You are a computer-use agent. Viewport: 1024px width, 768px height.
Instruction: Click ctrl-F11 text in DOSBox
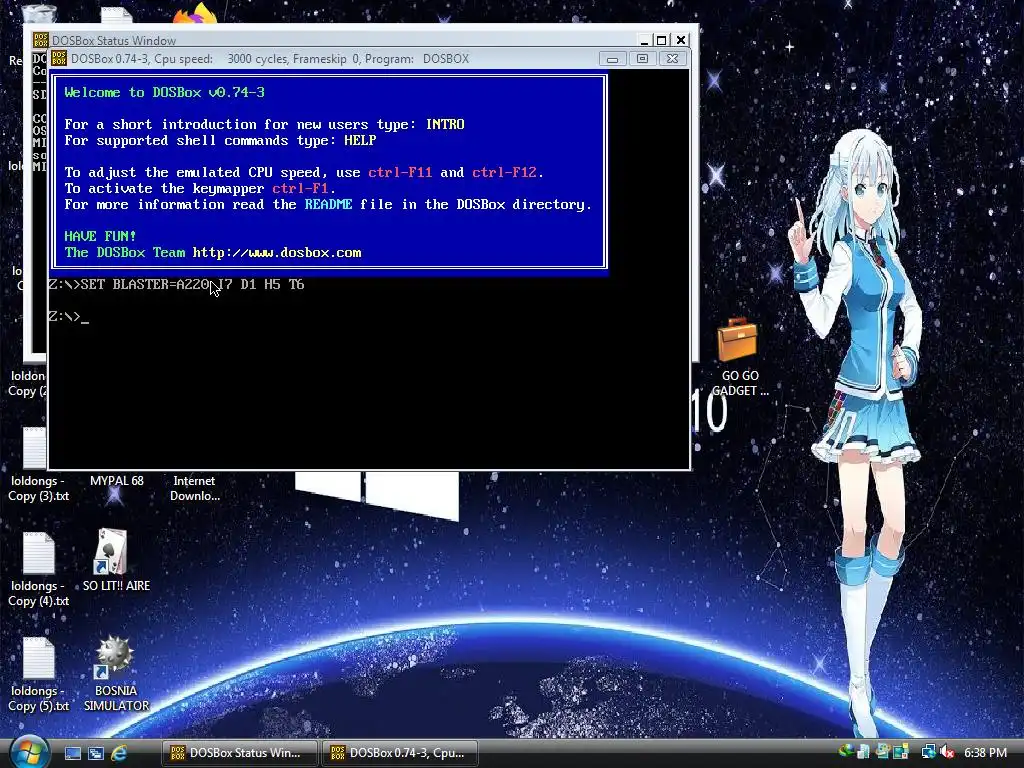tap(400, 172)
